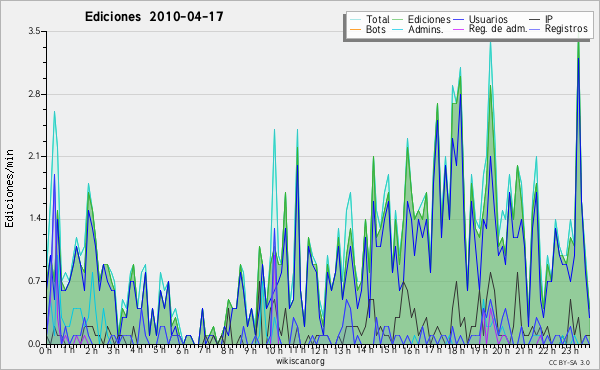Click the chart title 'Ediciones 2010-04-17'
This screenshot has height=370, width=600.
[154, 17]
